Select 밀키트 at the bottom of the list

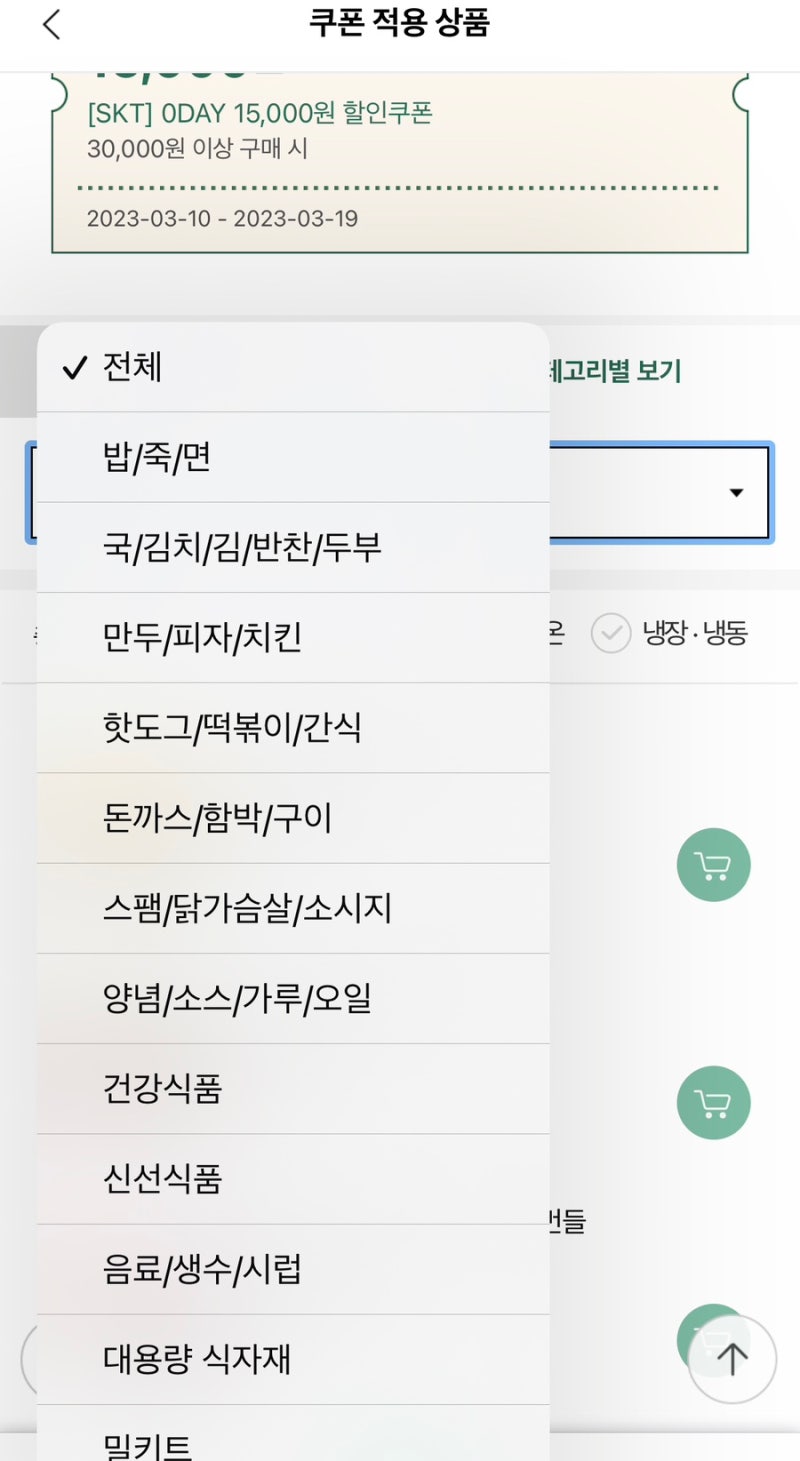tap(146, 1443)
